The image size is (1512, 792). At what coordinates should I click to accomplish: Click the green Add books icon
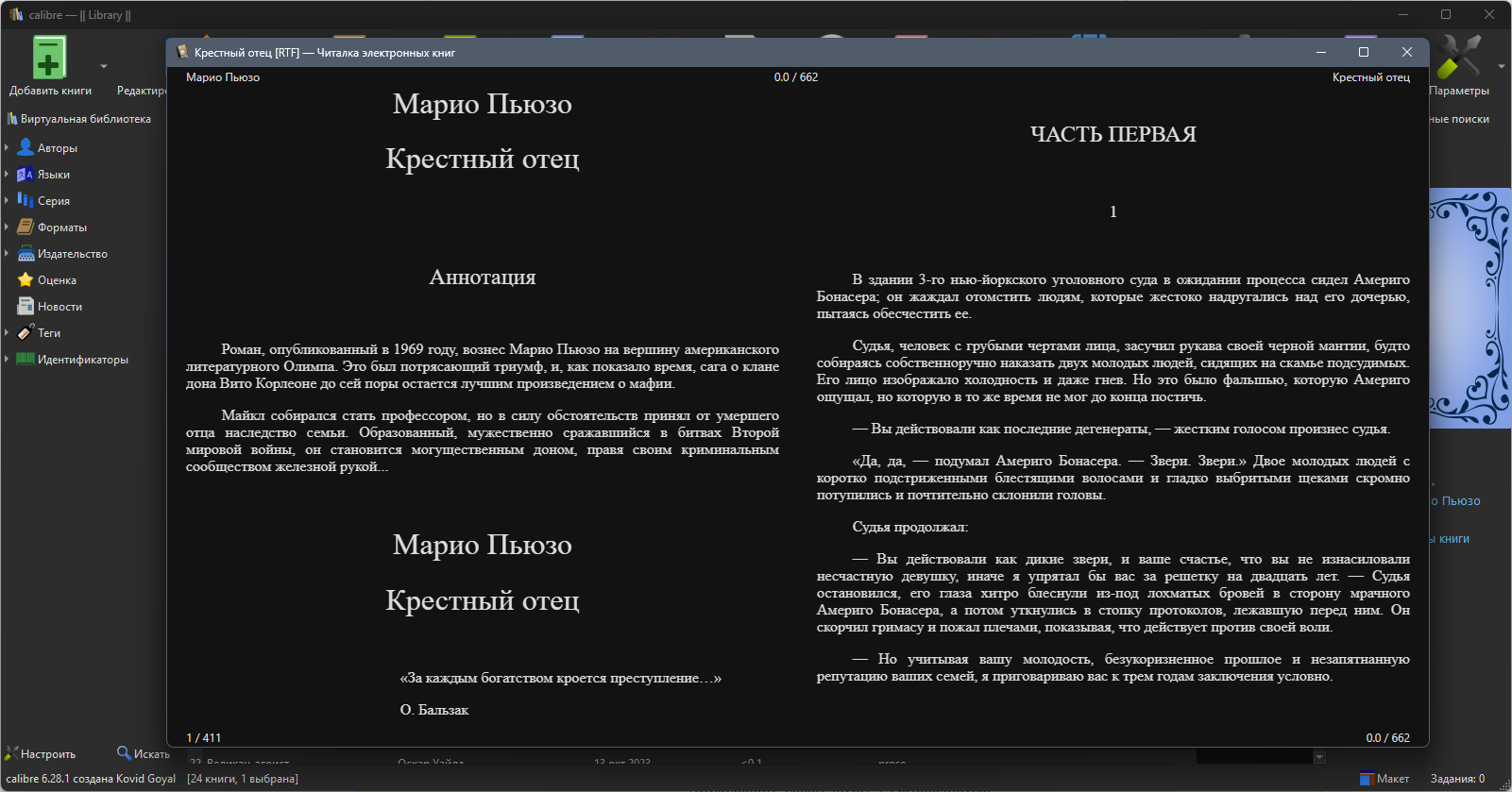[49, 58]
